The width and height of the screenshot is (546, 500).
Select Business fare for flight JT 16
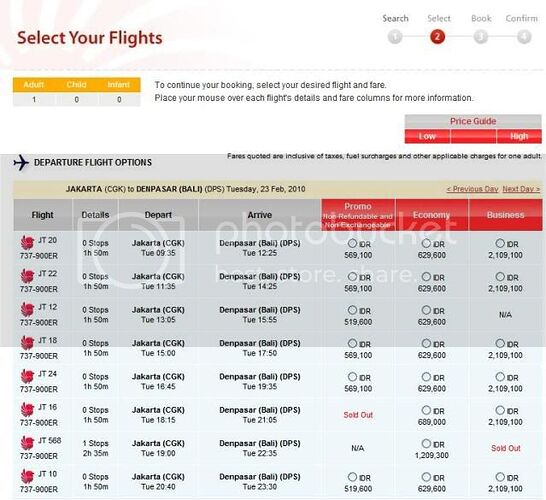tap(500, 410)
